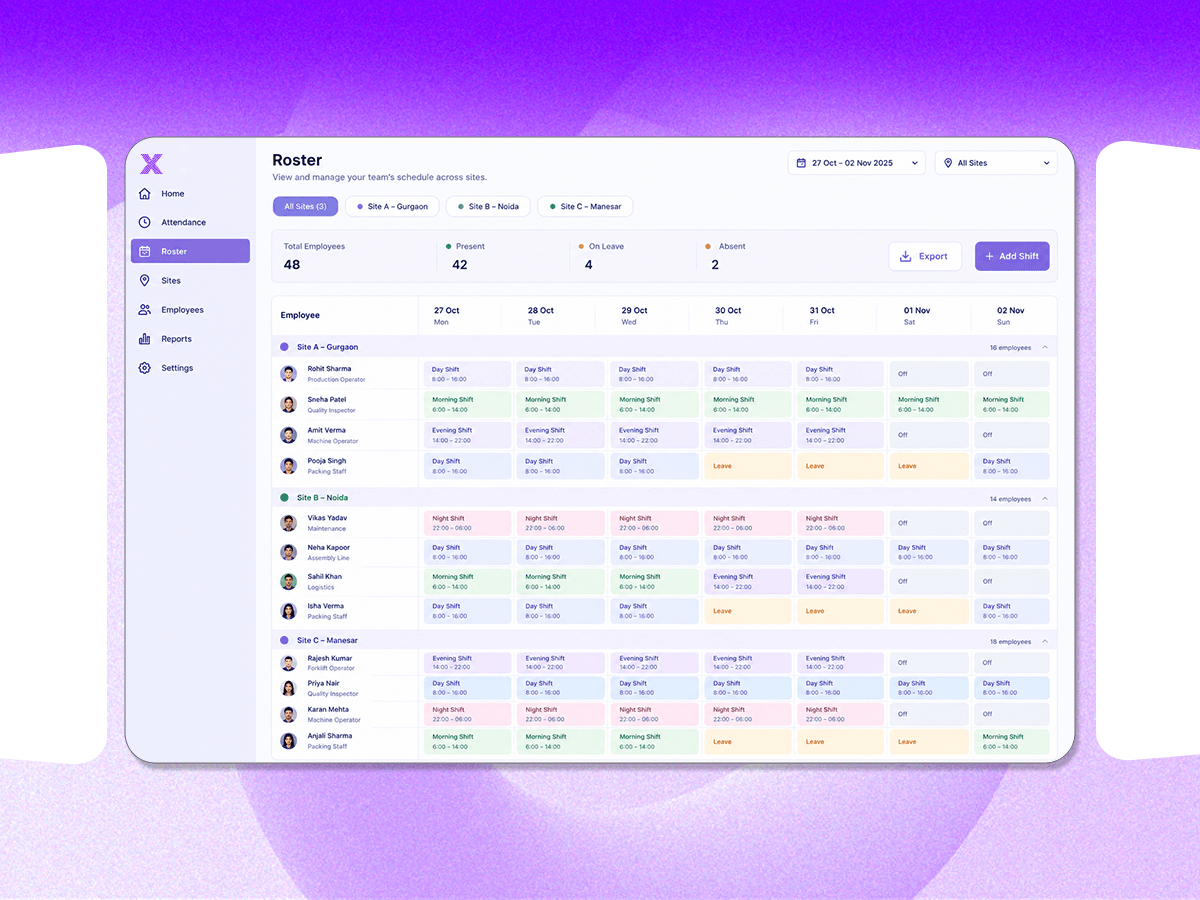Click Karan Mehta's avatar
1200x900 pixels.
point(289,714)
